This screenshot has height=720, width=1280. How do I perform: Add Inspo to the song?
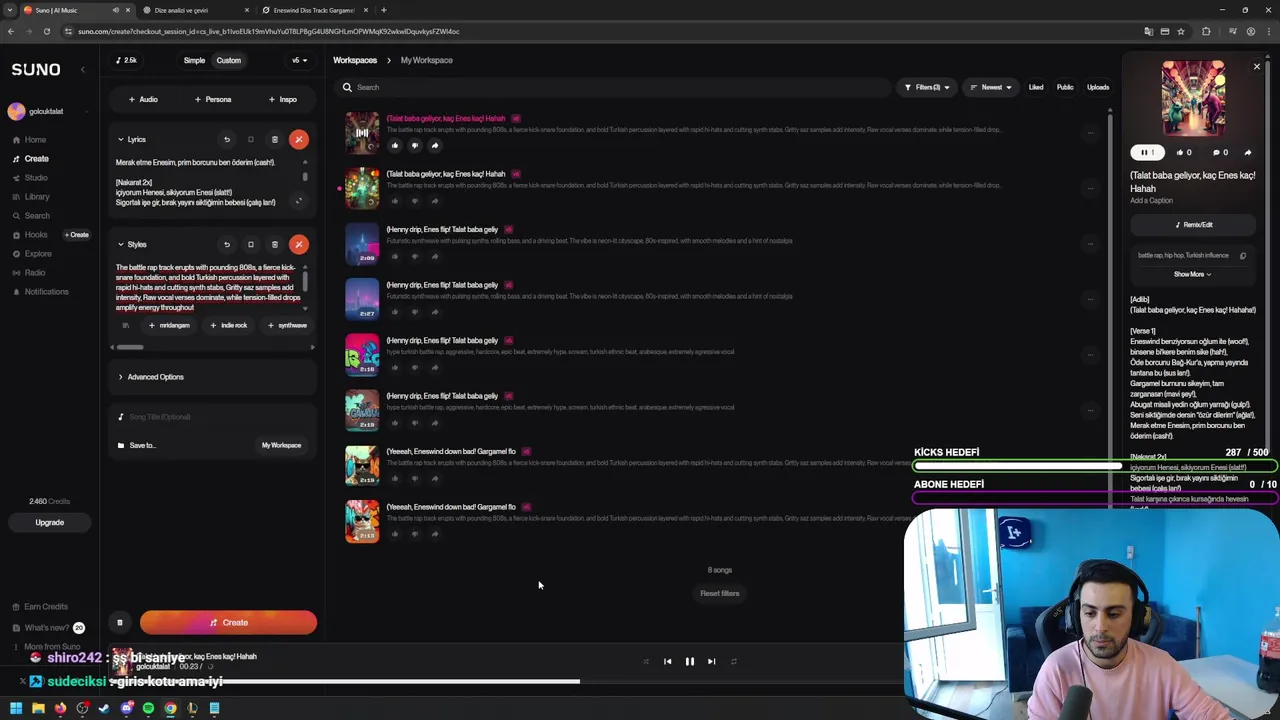point(282,100)
